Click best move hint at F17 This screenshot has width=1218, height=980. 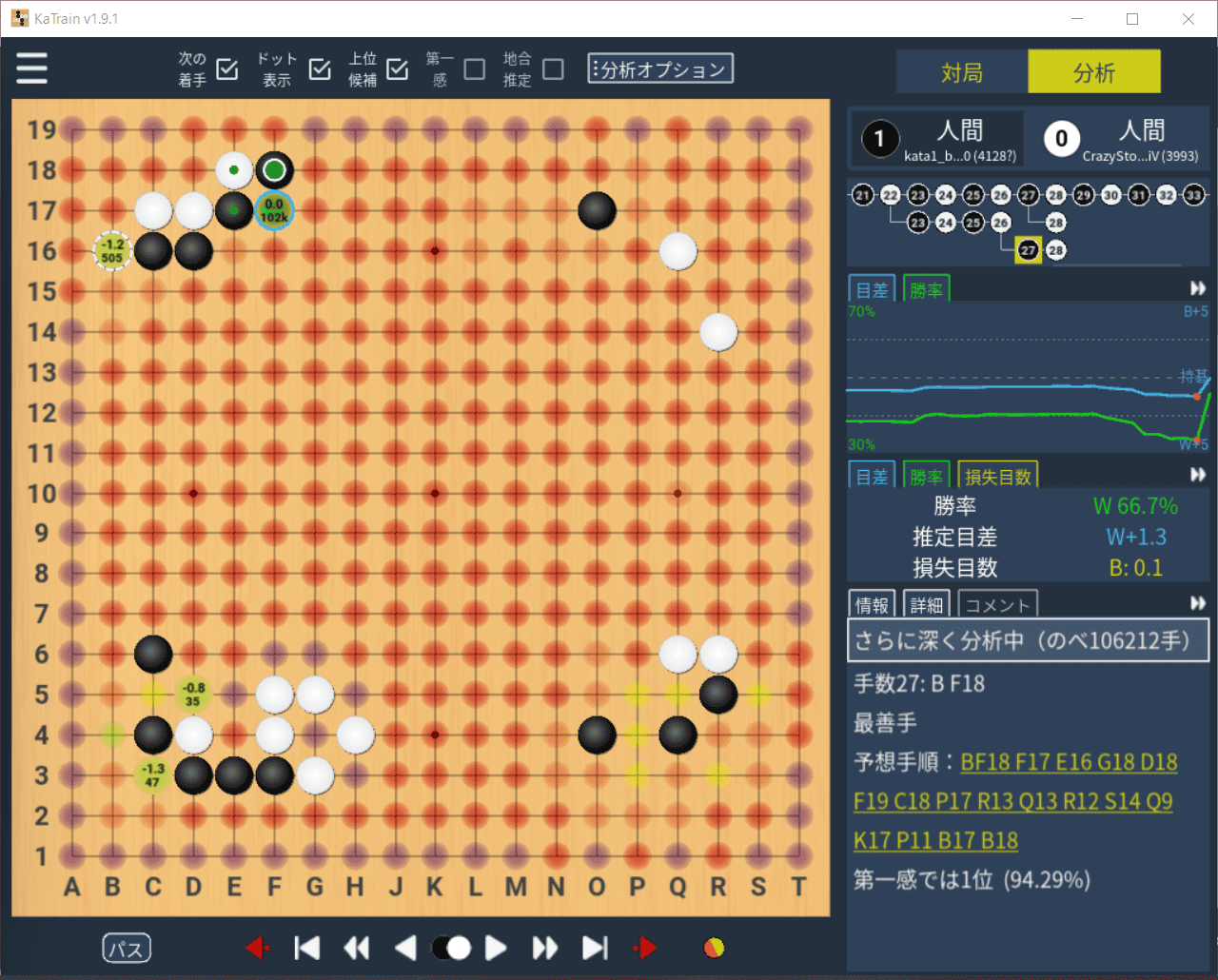tap(274, 210)
